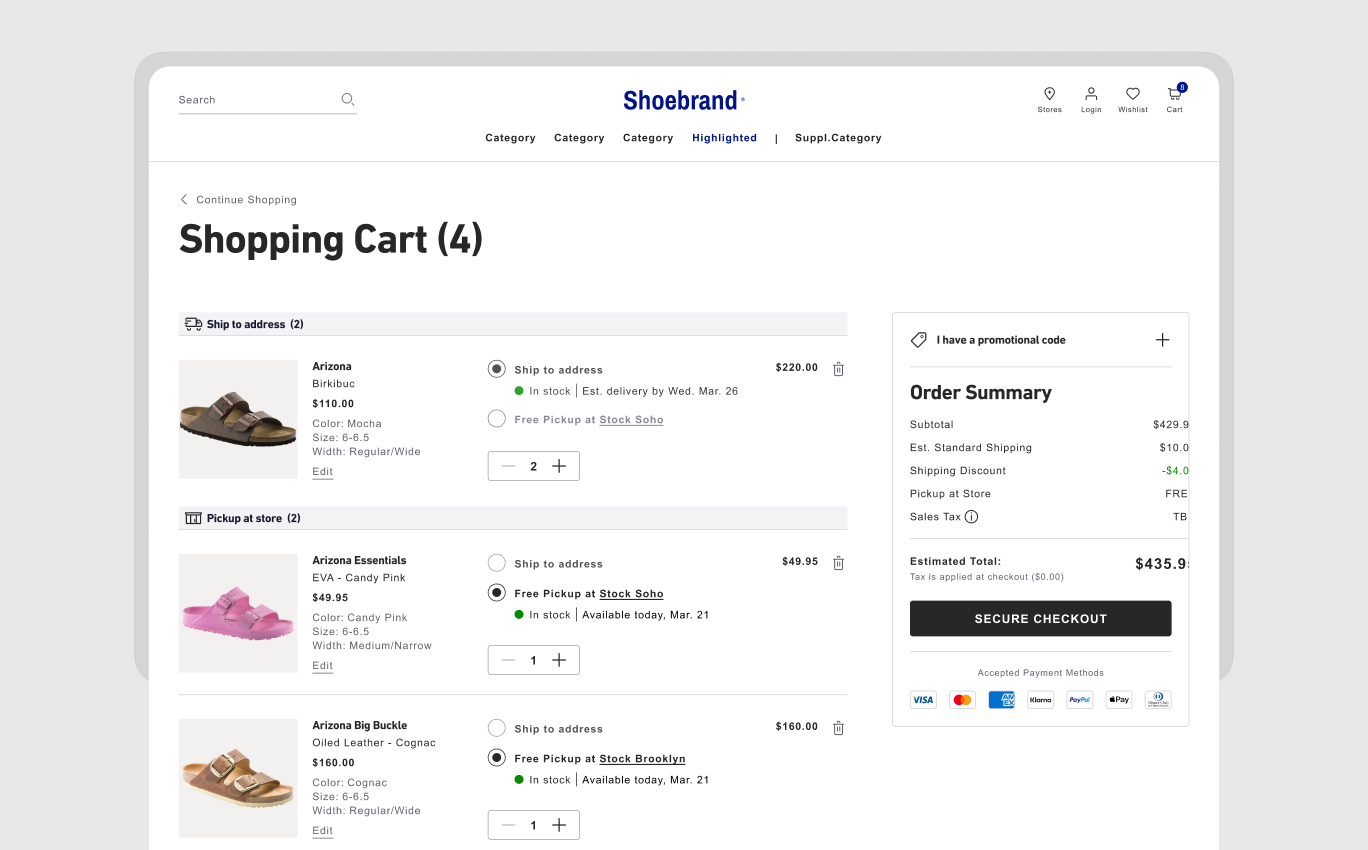Select Ship to address for Arizona Essentials
Image resolution: width=1368 pixels, height=850 pixels.
pos(497,563)
